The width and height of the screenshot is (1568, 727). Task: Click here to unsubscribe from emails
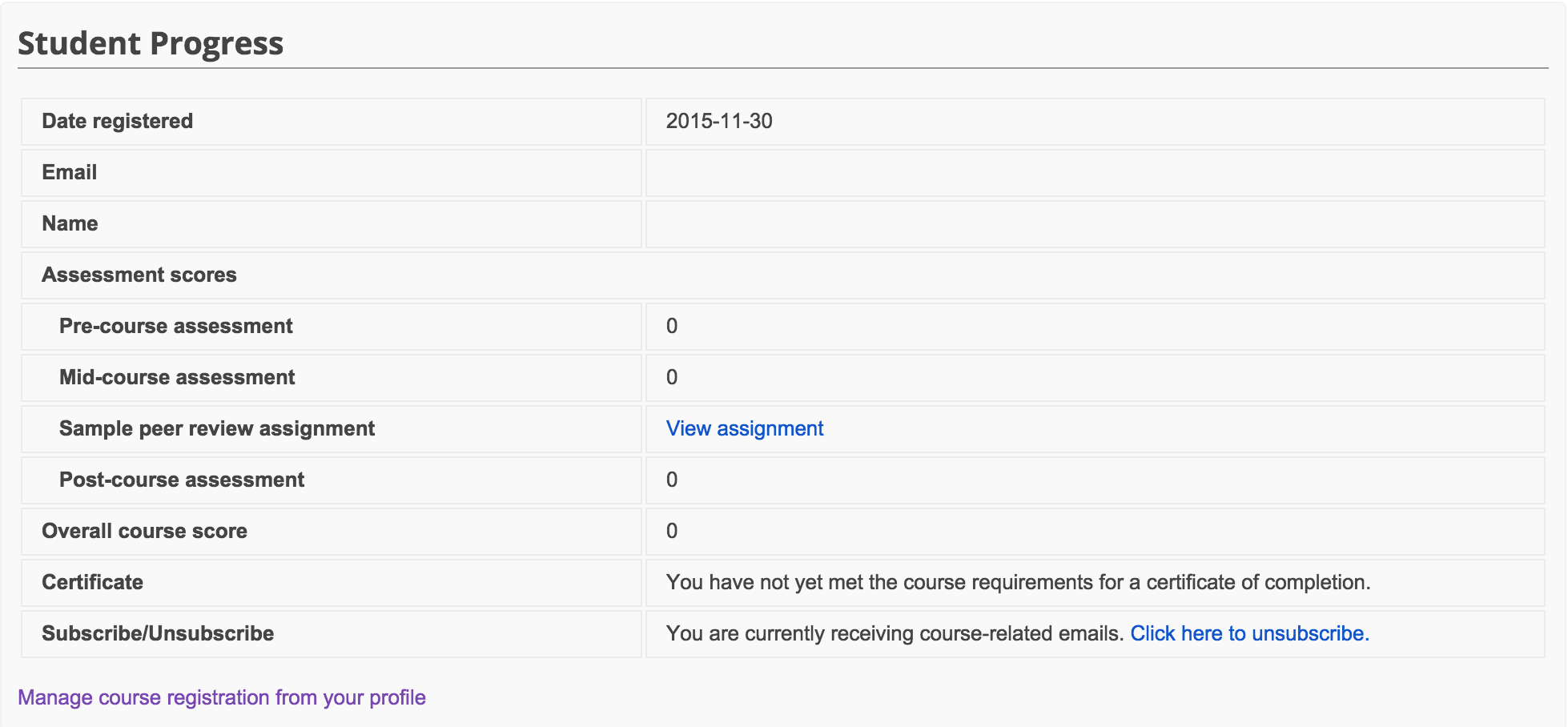[1250, 634]
